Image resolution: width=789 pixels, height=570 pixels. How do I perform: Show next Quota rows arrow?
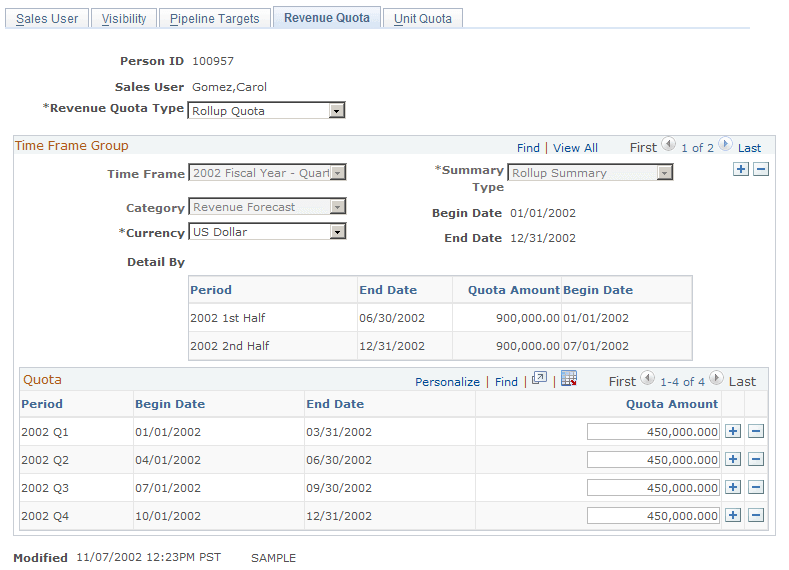tap(717, 378)
